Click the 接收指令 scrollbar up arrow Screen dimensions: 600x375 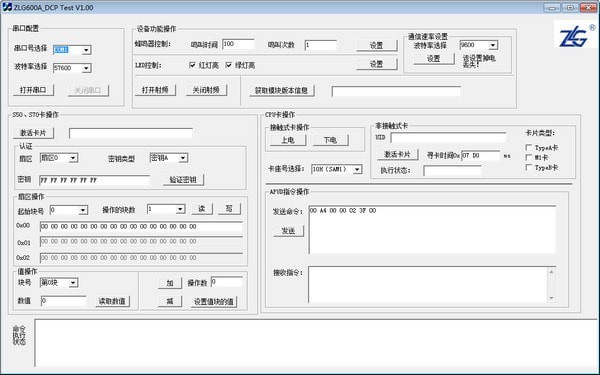(x=551, y=272)
